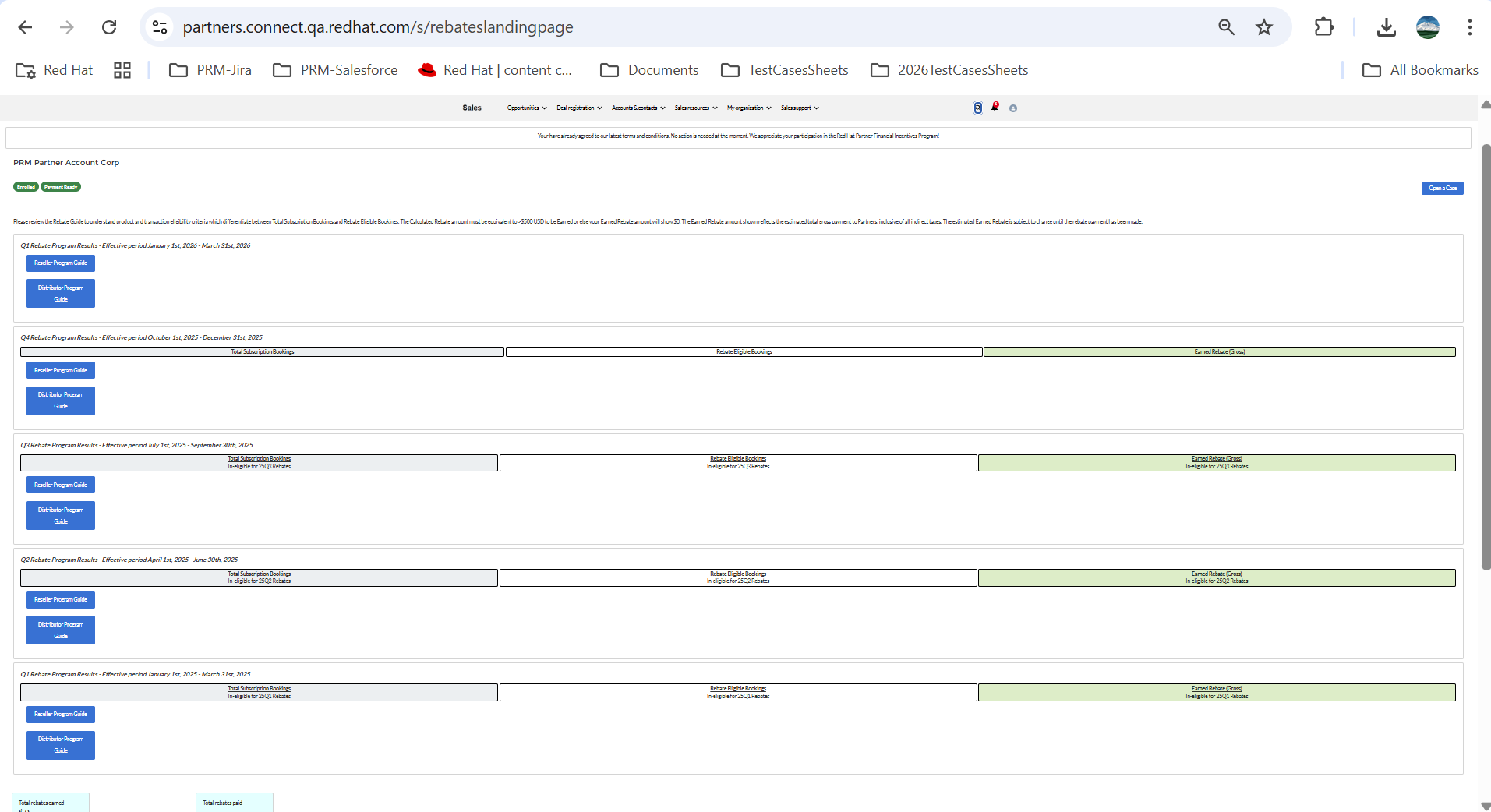Click the portal search icon
The image size is (1491, 812).
pyautogui.click(x=977, y=108)
